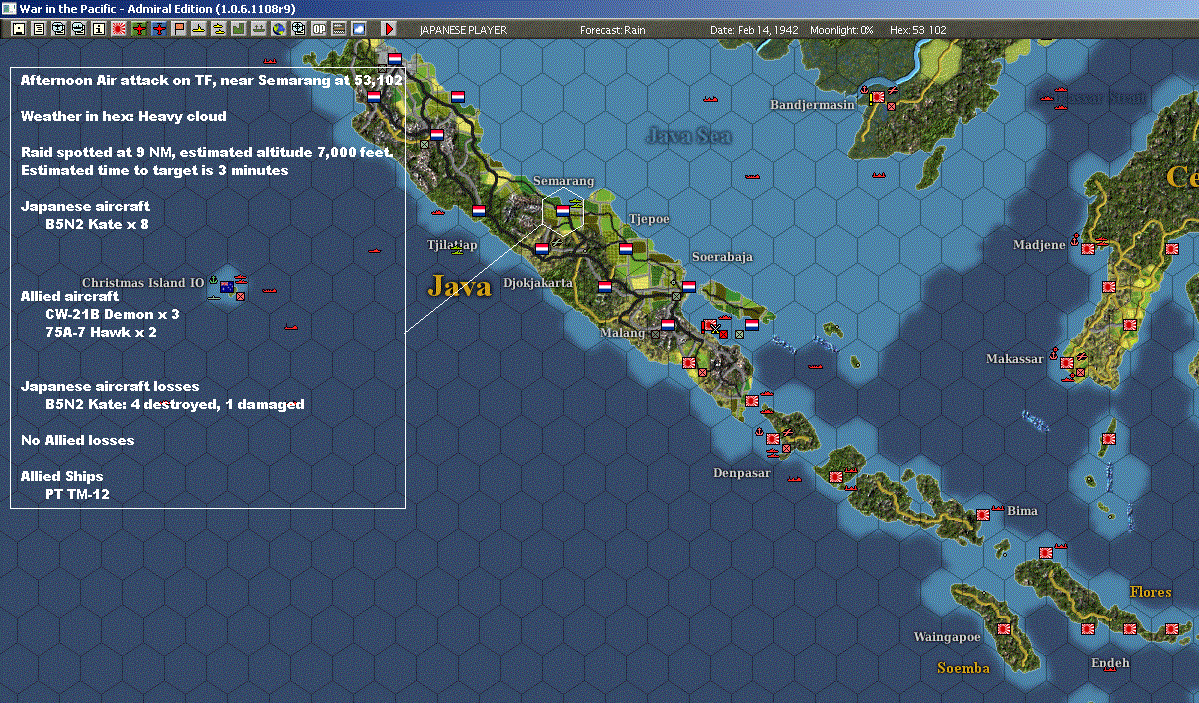Click 'No Allied losses' line in report
This screenshot has height=703, width=1199.
[77, 440]
